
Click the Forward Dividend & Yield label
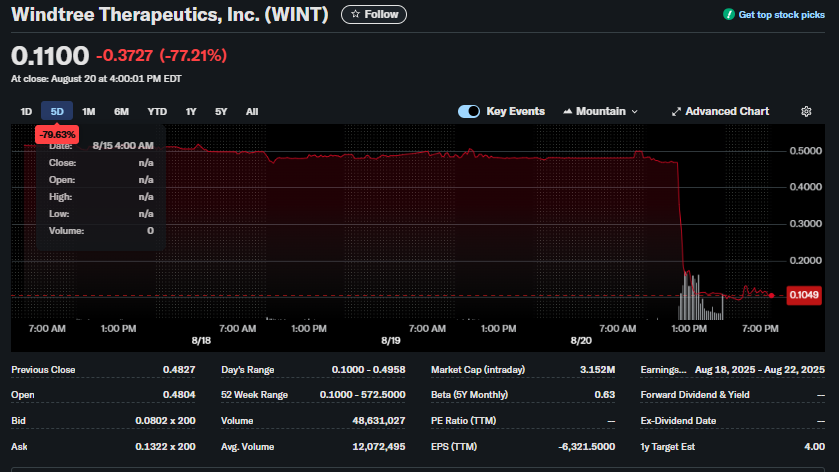click(x=695, y=395)
